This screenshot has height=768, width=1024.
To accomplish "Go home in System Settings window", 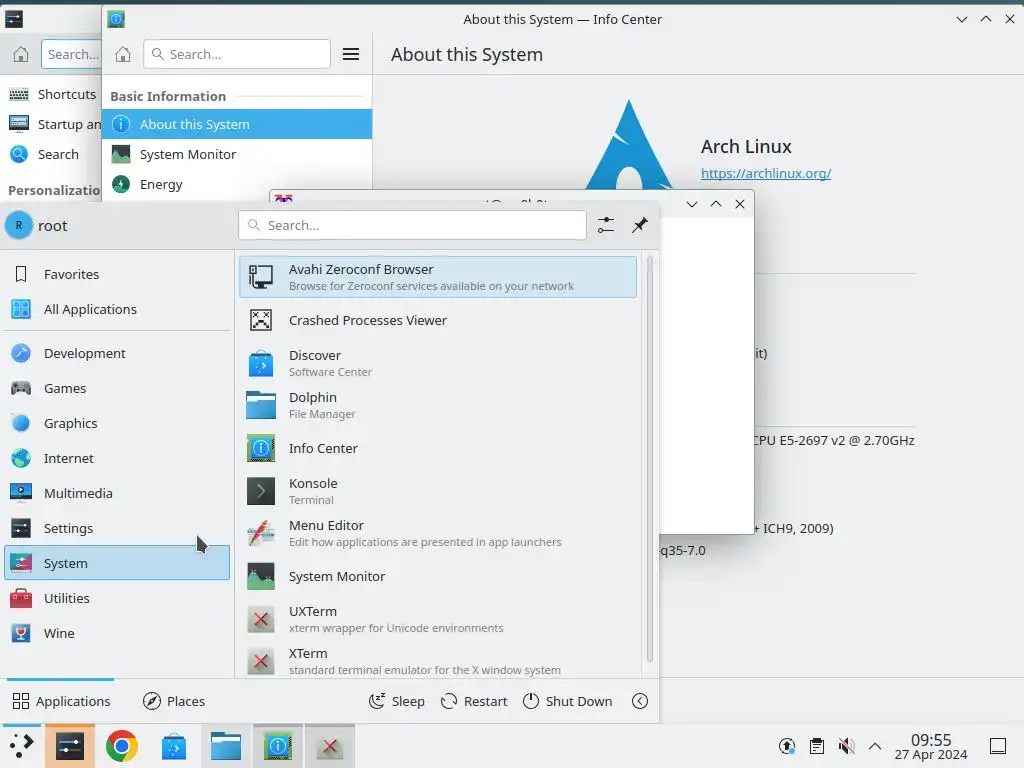I will pos(21,54).
